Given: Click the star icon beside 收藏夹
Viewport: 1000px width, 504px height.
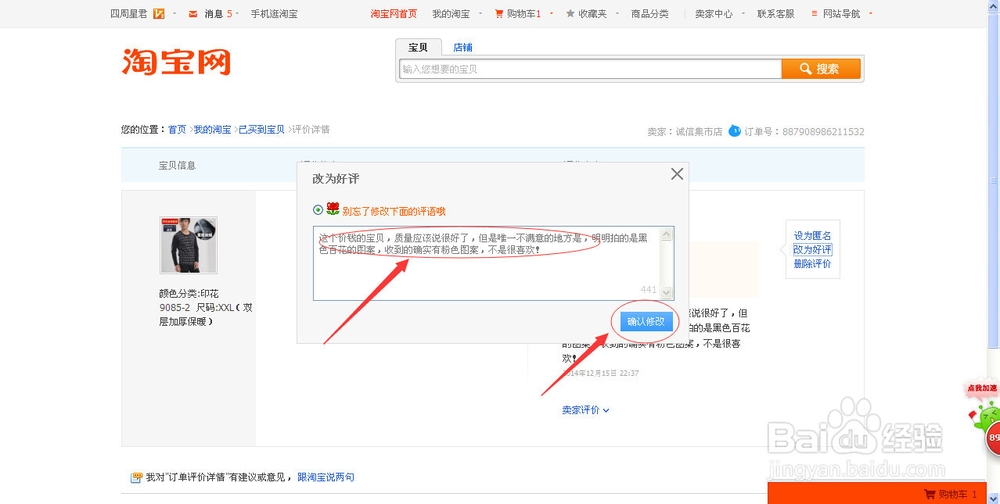Looking at the screenshot, I should click(x=570, y=13).
